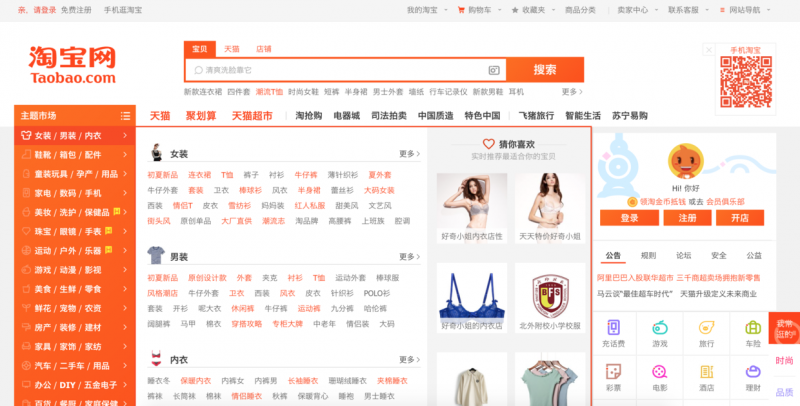Click the 登录 button in user panel
800x406 pixels.
[x=629, y=218]
